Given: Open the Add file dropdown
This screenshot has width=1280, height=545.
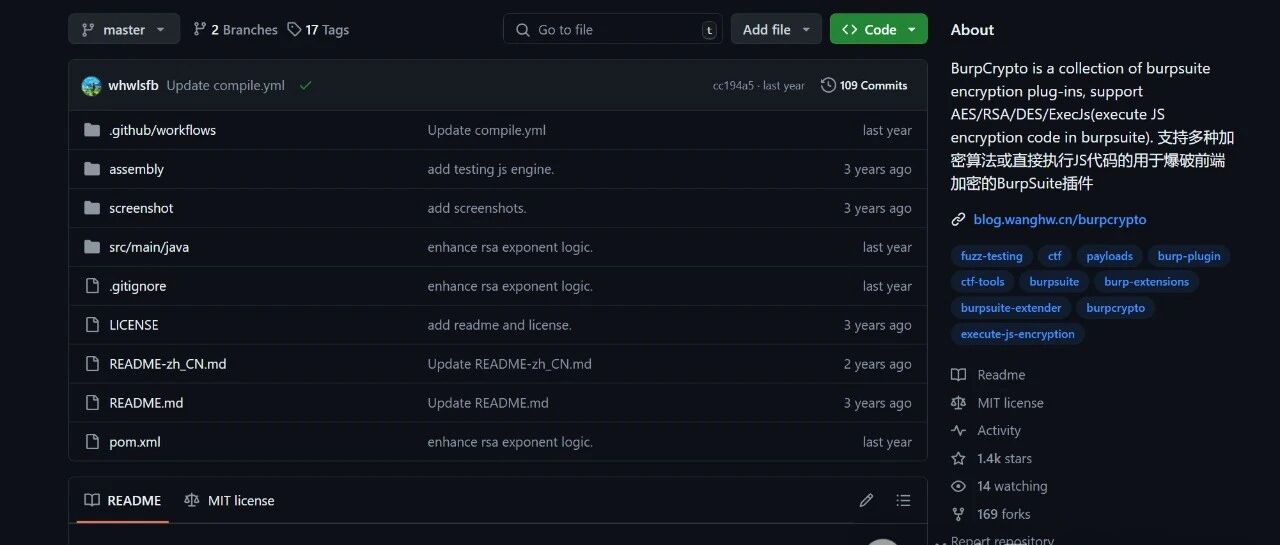Looking at the screenshot, I should [776, 29].
